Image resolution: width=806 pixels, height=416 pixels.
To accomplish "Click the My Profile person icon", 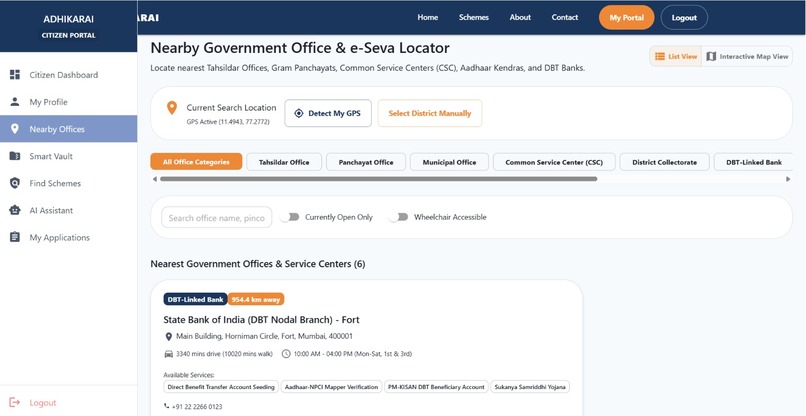I will (15, 102).
